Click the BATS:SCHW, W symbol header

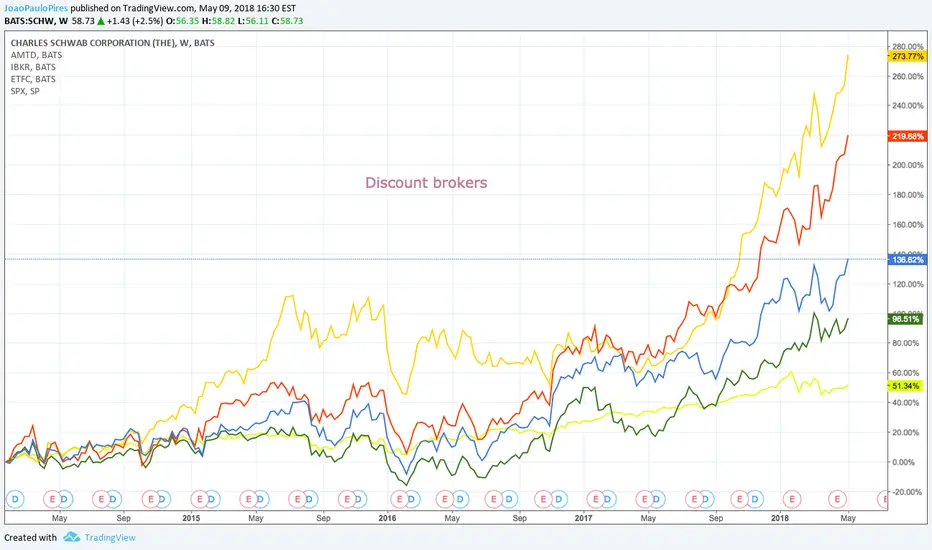point(36,21)
